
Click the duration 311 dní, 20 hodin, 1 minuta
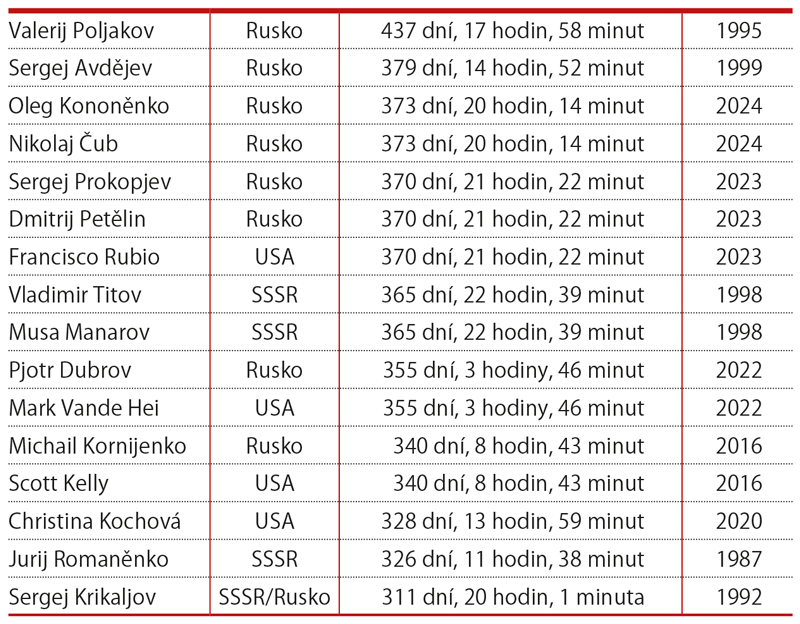coord(514,597)
